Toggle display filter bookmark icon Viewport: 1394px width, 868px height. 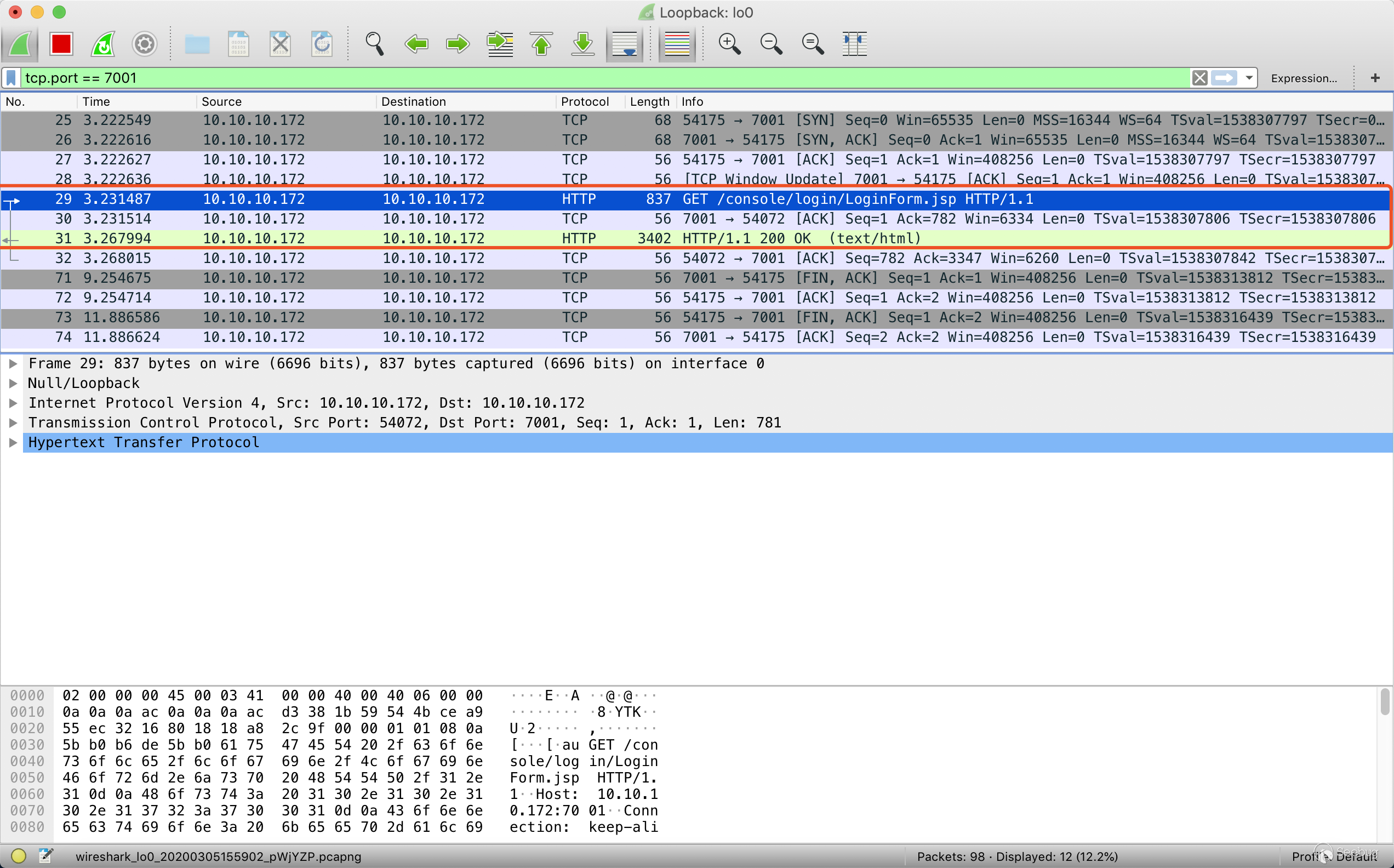[x=12, y=77]
